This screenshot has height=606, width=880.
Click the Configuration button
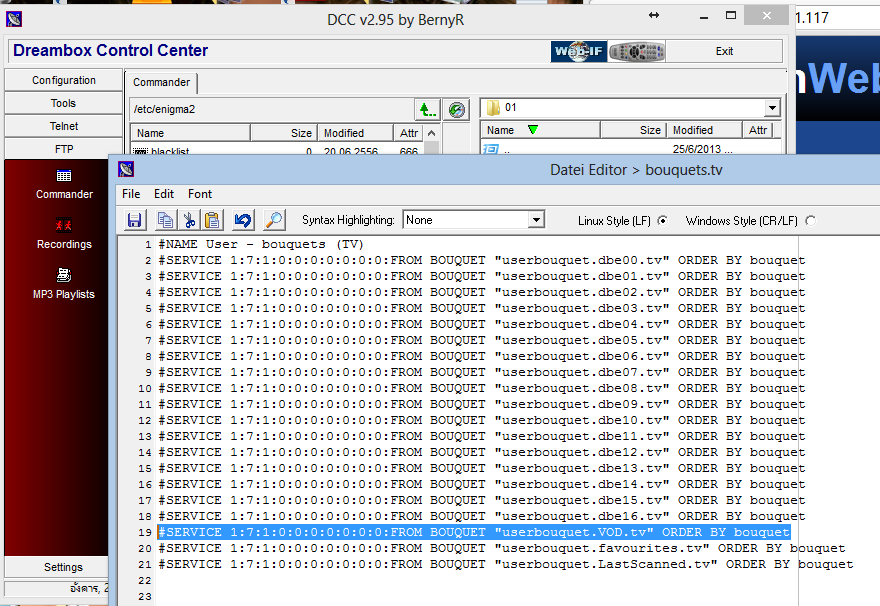63,80
